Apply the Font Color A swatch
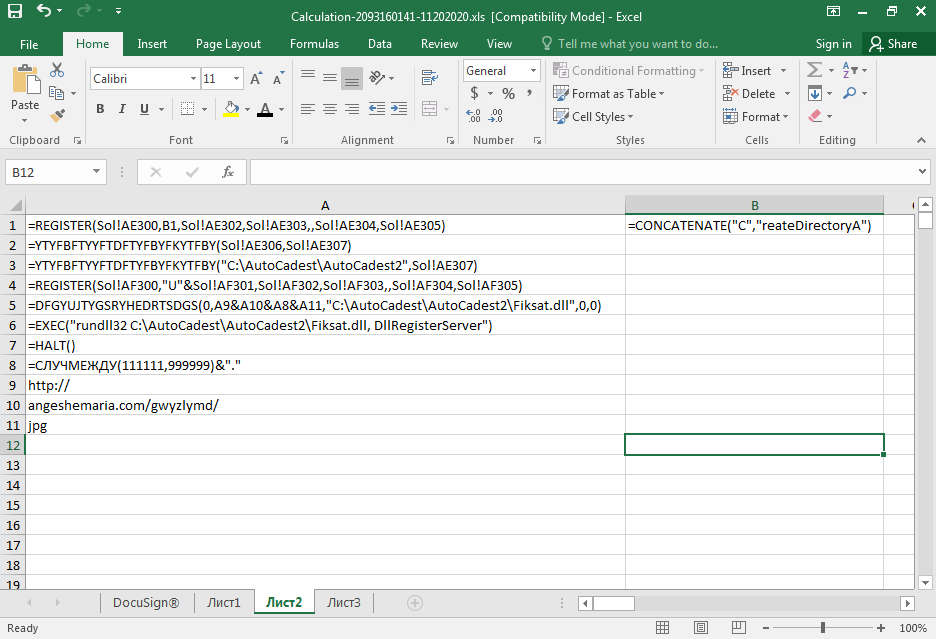The height and width of the screenshot is (639, 936). coord(265,109)
